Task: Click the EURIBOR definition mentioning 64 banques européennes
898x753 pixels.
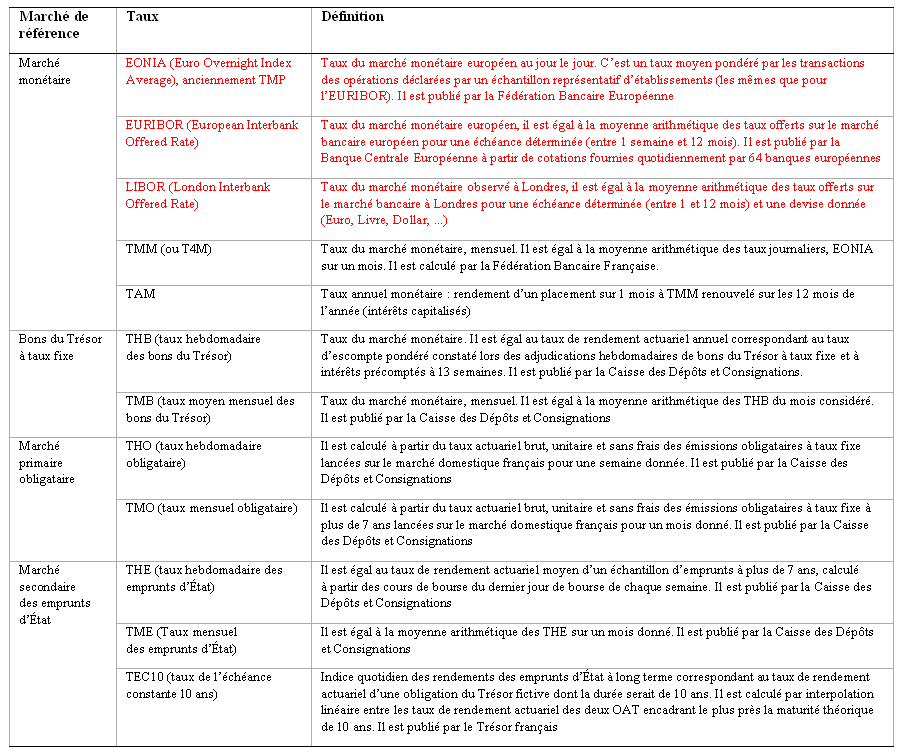Action: 600,141
